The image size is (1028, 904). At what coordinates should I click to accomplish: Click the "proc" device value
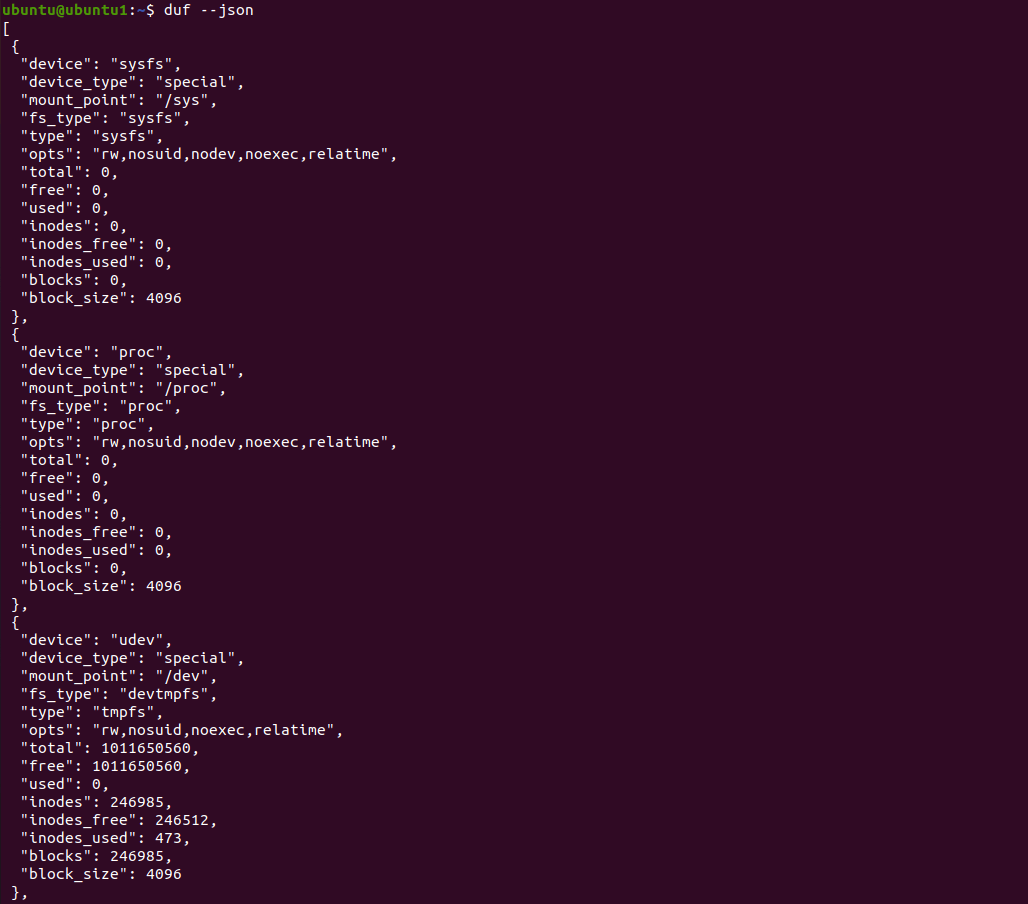pyautogui.click(x=136, y=353)
